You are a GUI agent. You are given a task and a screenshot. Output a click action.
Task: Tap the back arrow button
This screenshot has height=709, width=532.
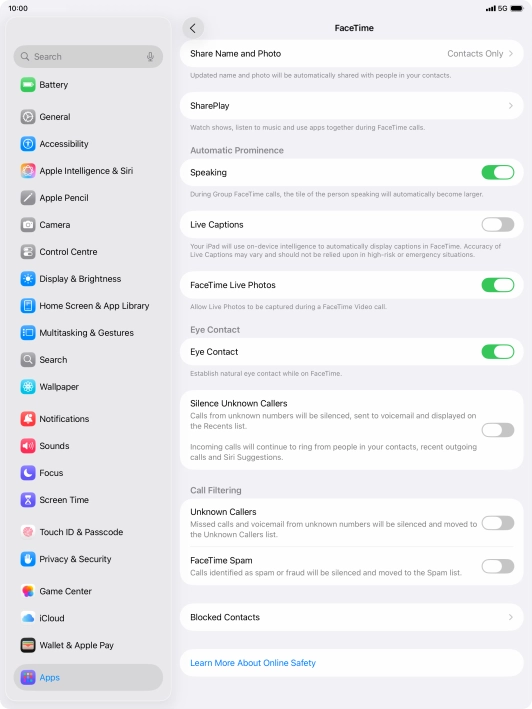[x=193, y=28]
